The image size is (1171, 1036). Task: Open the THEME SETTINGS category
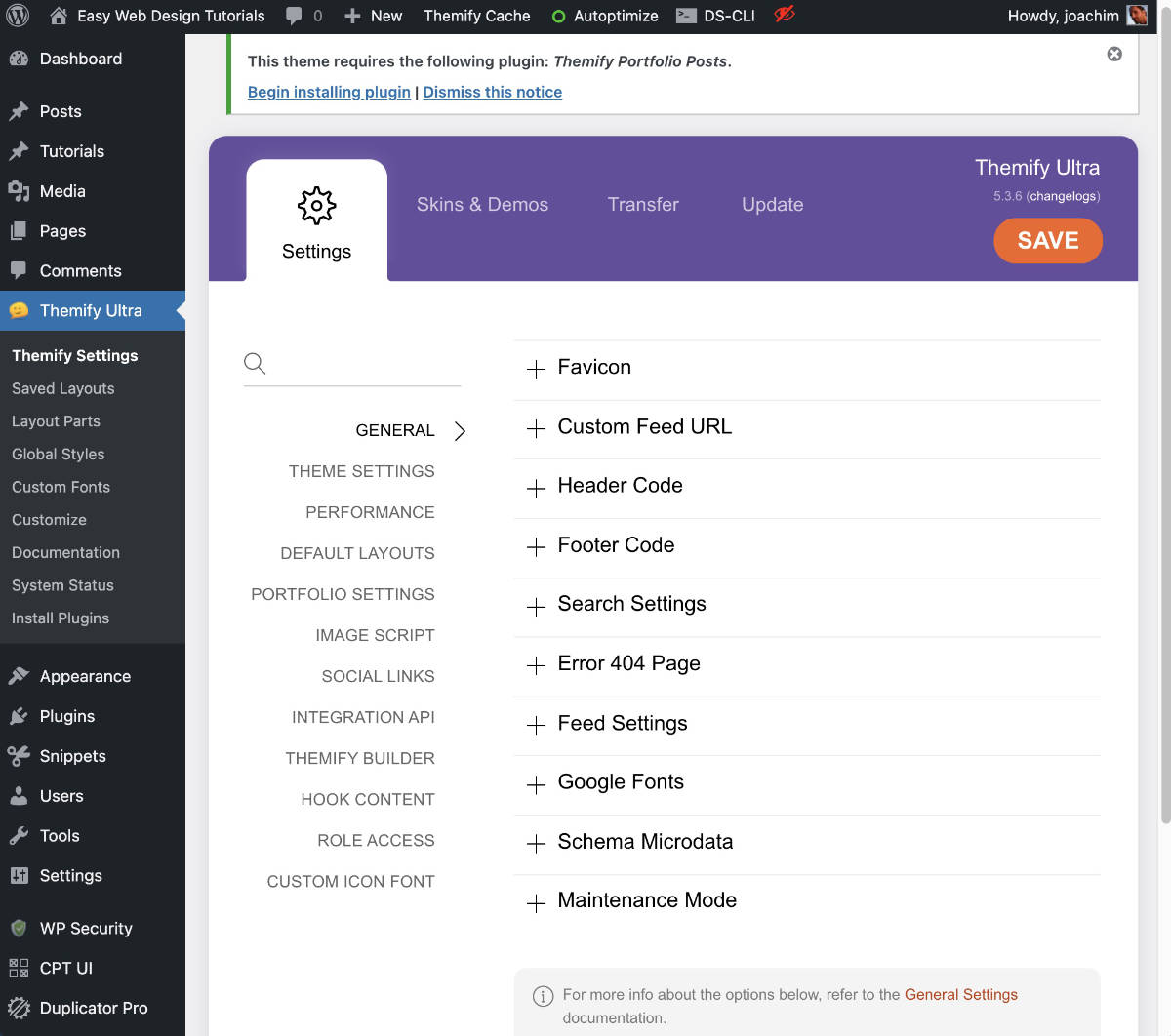point(362,471)
